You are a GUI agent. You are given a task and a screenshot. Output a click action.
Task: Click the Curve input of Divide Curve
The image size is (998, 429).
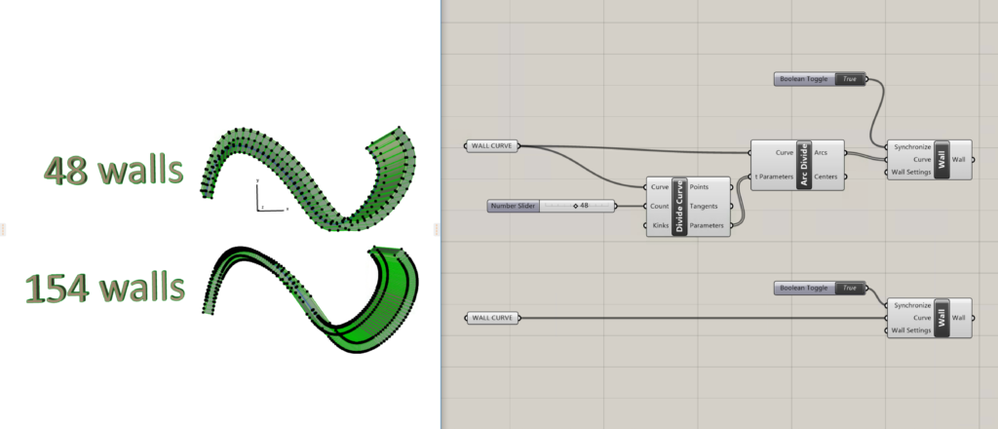(659, 187)
